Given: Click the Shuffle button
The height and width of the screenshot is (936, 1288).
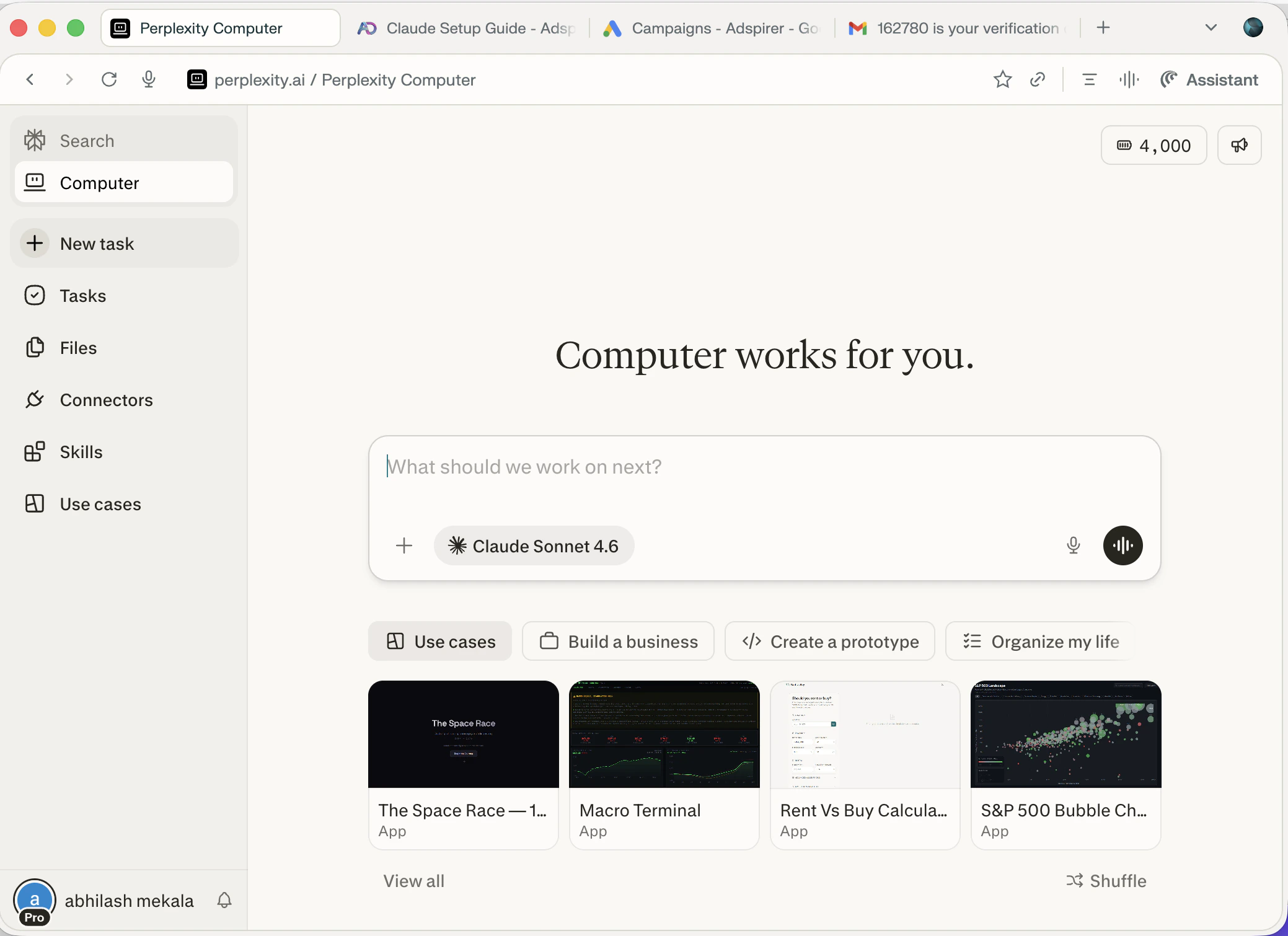Looking at the screenshot, I should click(1106, 881).
